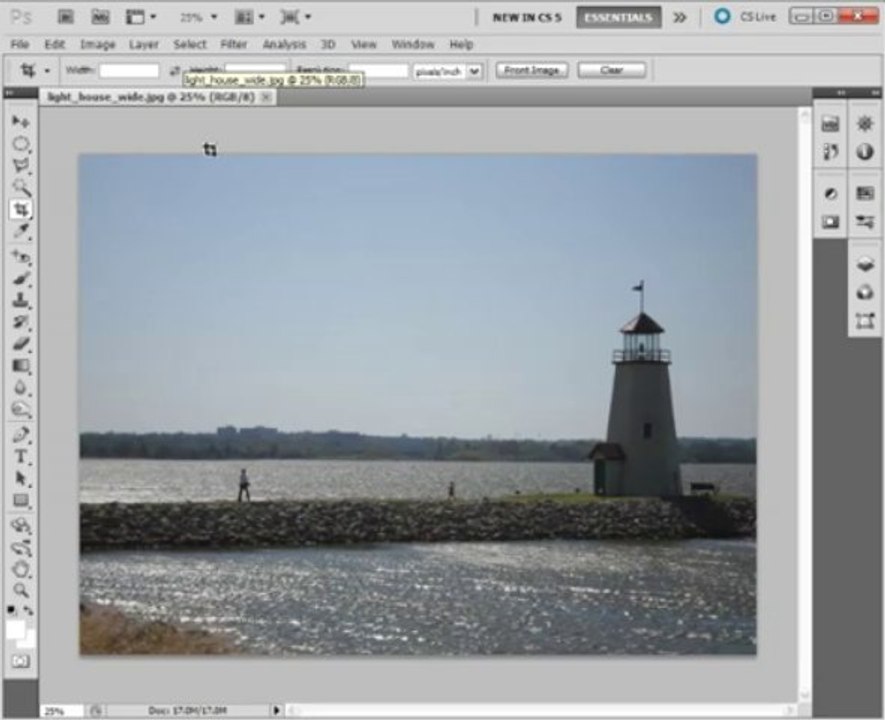This screenshot has height=720, width=885.
Task: Select the Spot Healing Brush tool
Action: click(21, 257)
